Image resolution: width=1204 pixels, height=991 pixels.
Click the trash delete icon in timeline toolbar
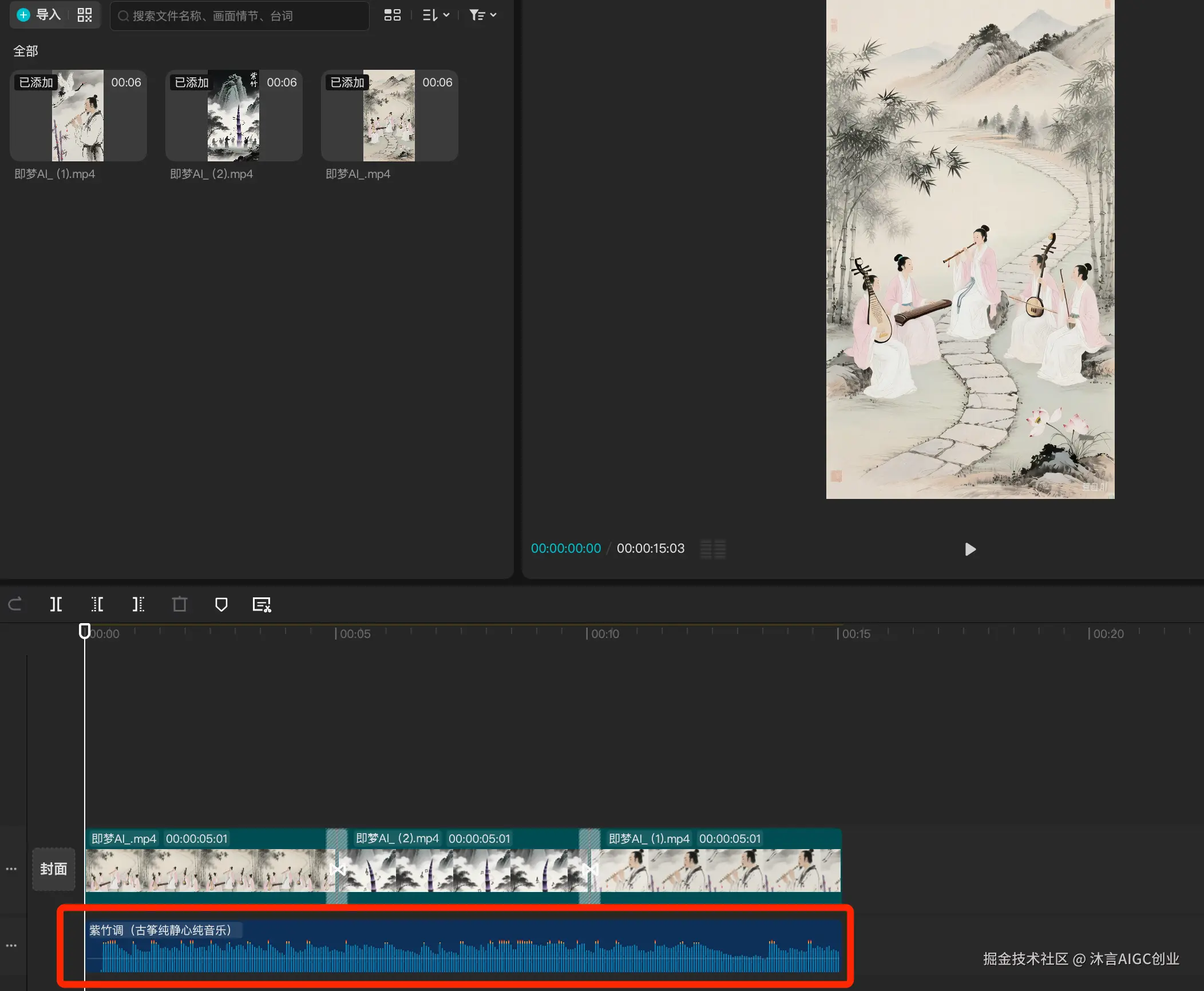[x=180, y=604]
